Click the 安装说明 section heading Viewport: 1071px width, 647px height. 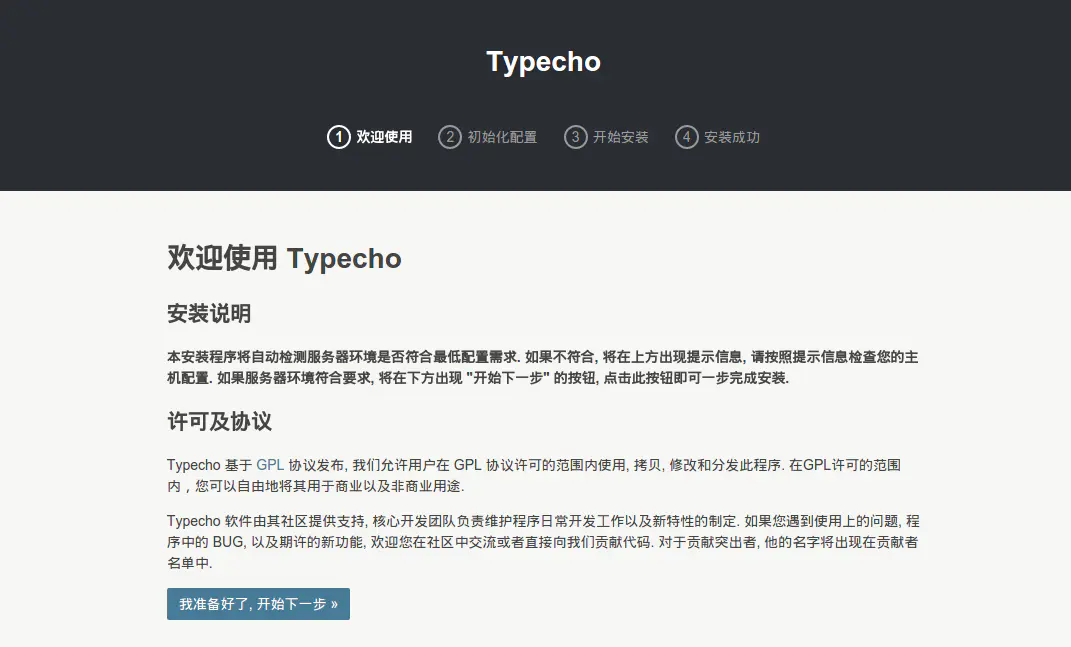tap(209, 314)
